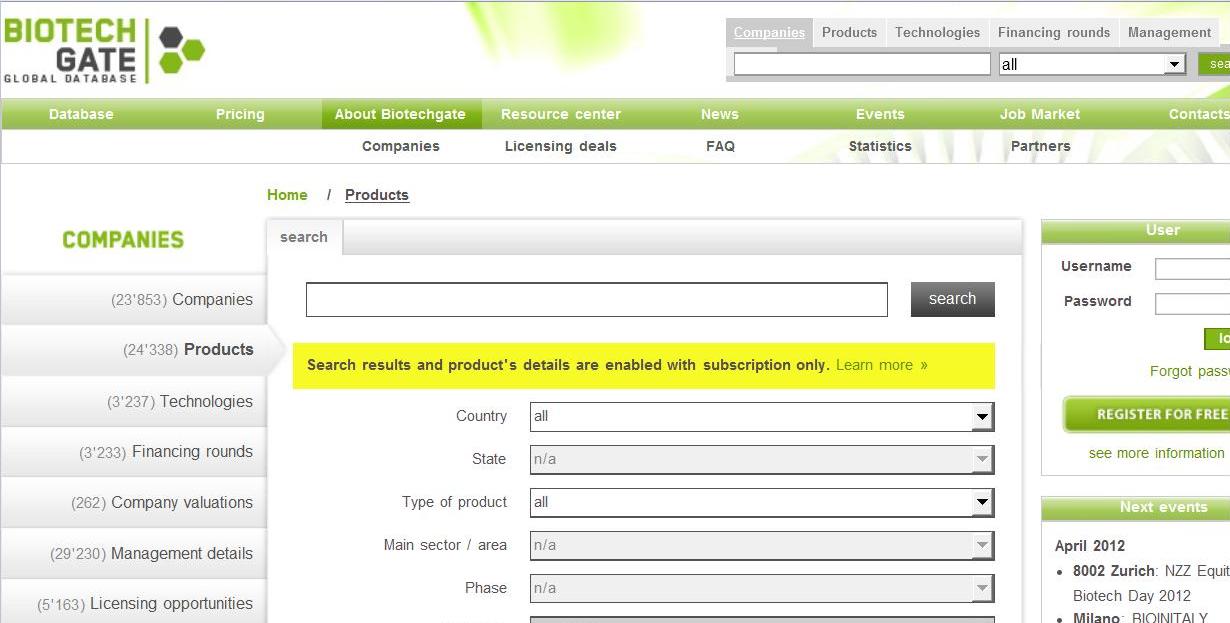Select the Technologies search tab at top
The width and height of the screenshot is (1230, 623).
click(937, 32)
